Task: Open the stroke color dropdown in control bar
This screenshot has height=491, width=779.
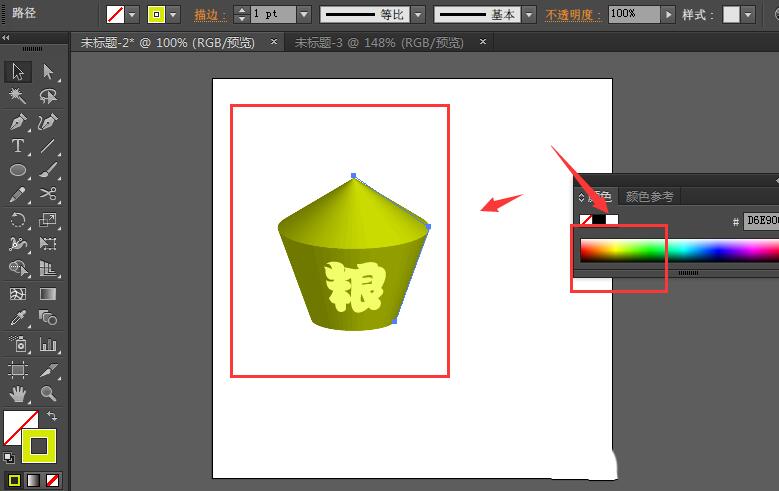Action: [173, 14]
